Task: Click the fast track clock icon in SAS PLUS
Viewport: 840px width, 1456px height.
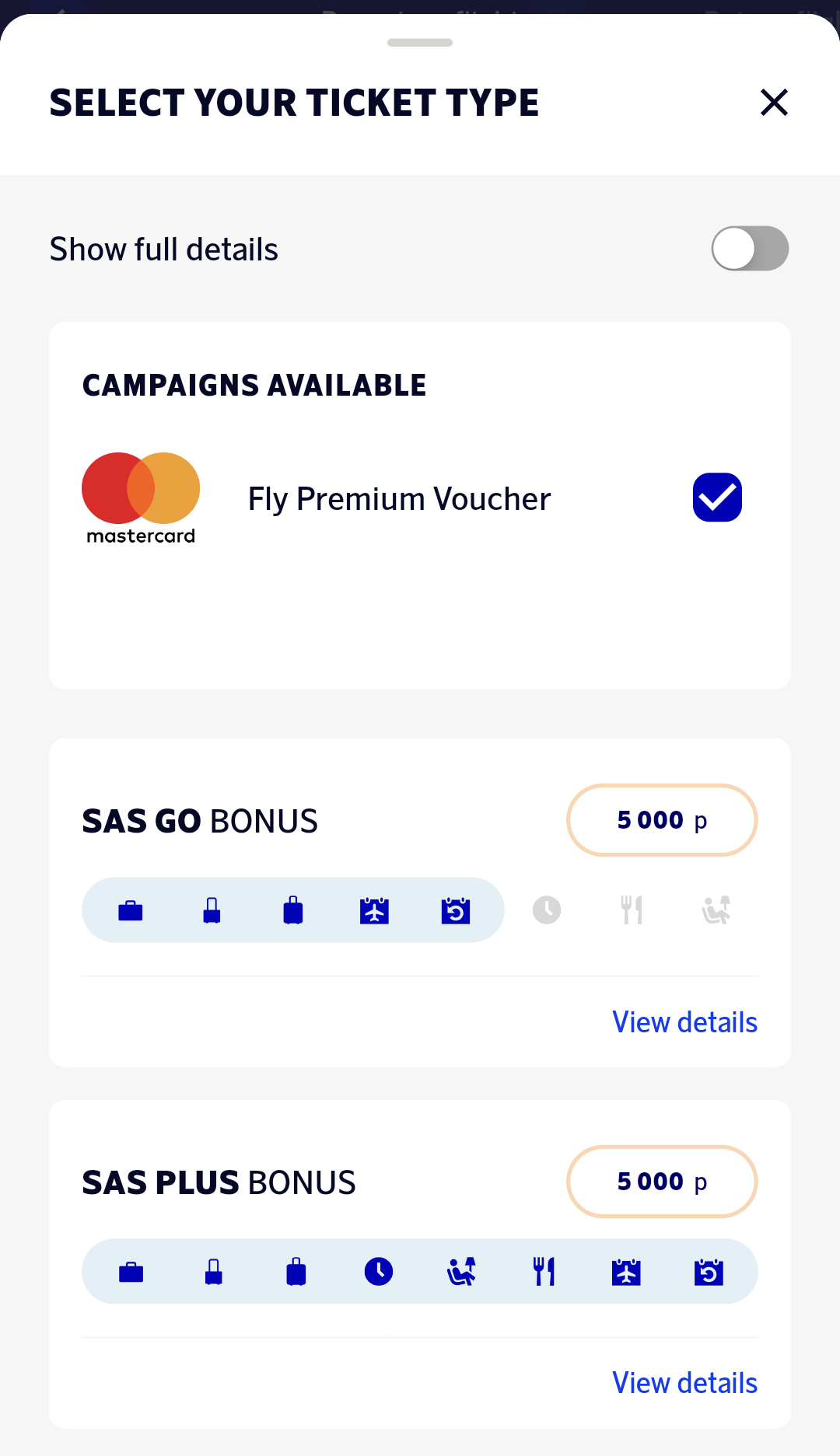Action: click(379, 1272)
